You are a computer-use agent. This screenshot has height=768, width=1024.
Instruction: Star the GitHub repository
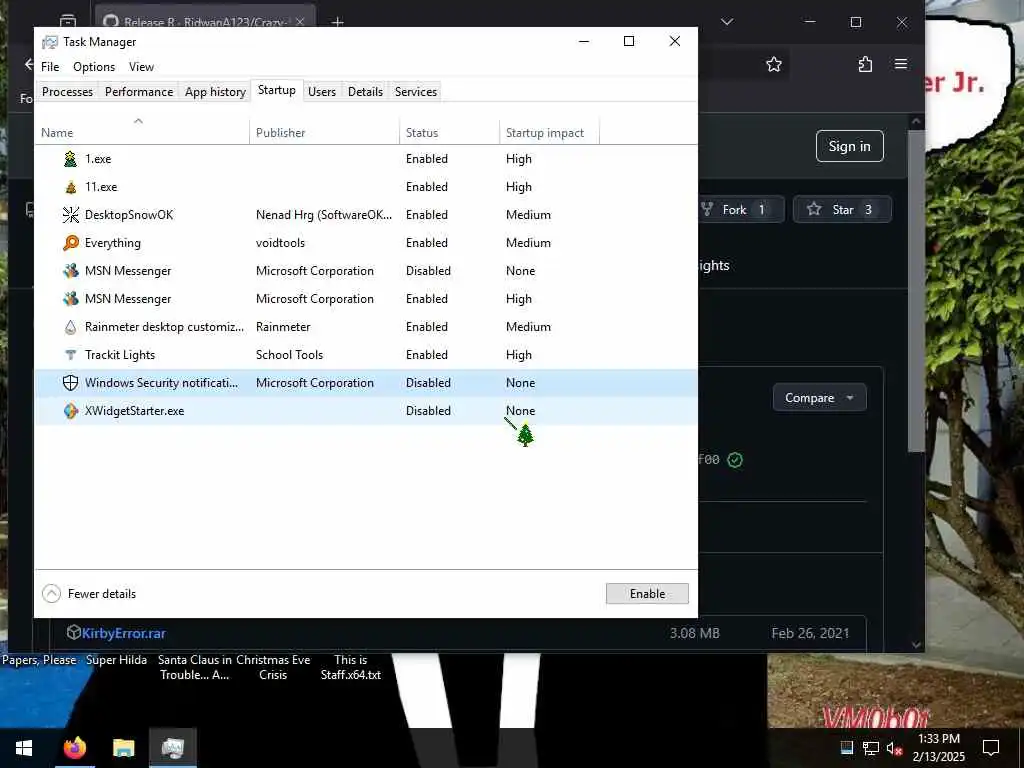842,210
